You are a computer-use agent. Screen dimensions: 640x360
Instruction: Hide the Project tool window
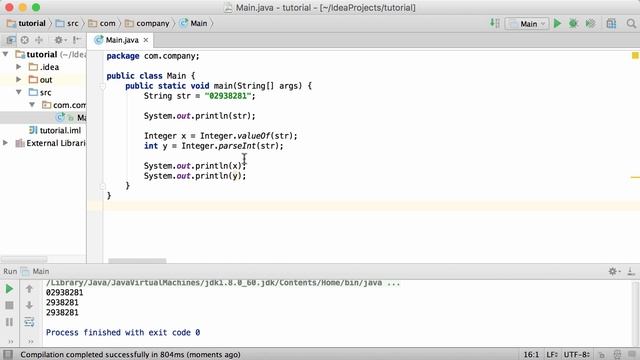[x=77, y=40]
